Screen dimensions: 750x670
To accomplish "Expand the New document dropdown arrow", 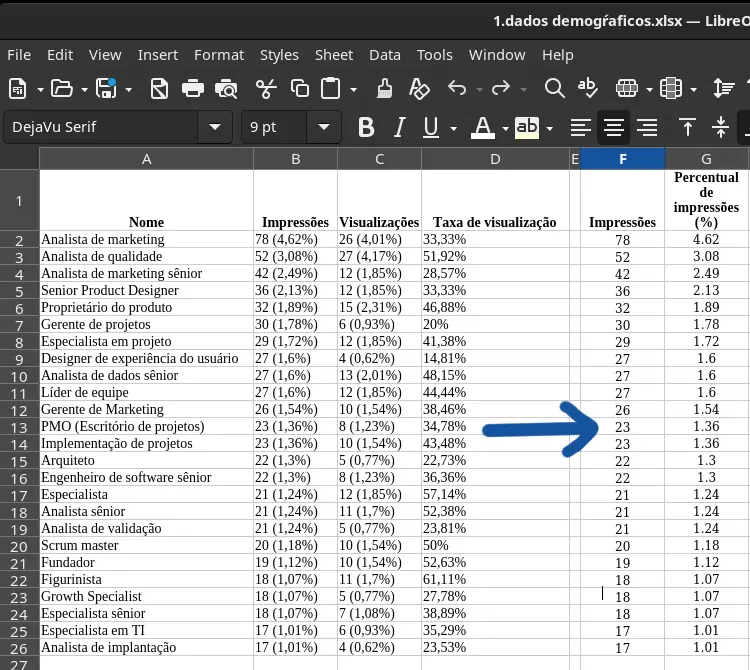I will 40,89.
